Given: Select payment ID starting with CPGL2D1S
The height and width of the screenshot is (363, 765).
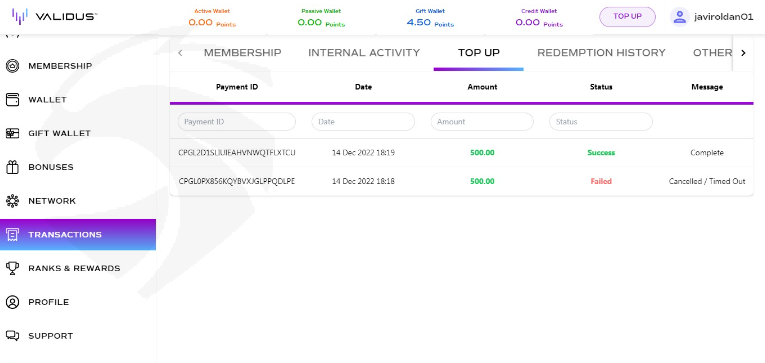Looking at the screenshot, I should tap(237, 153).
